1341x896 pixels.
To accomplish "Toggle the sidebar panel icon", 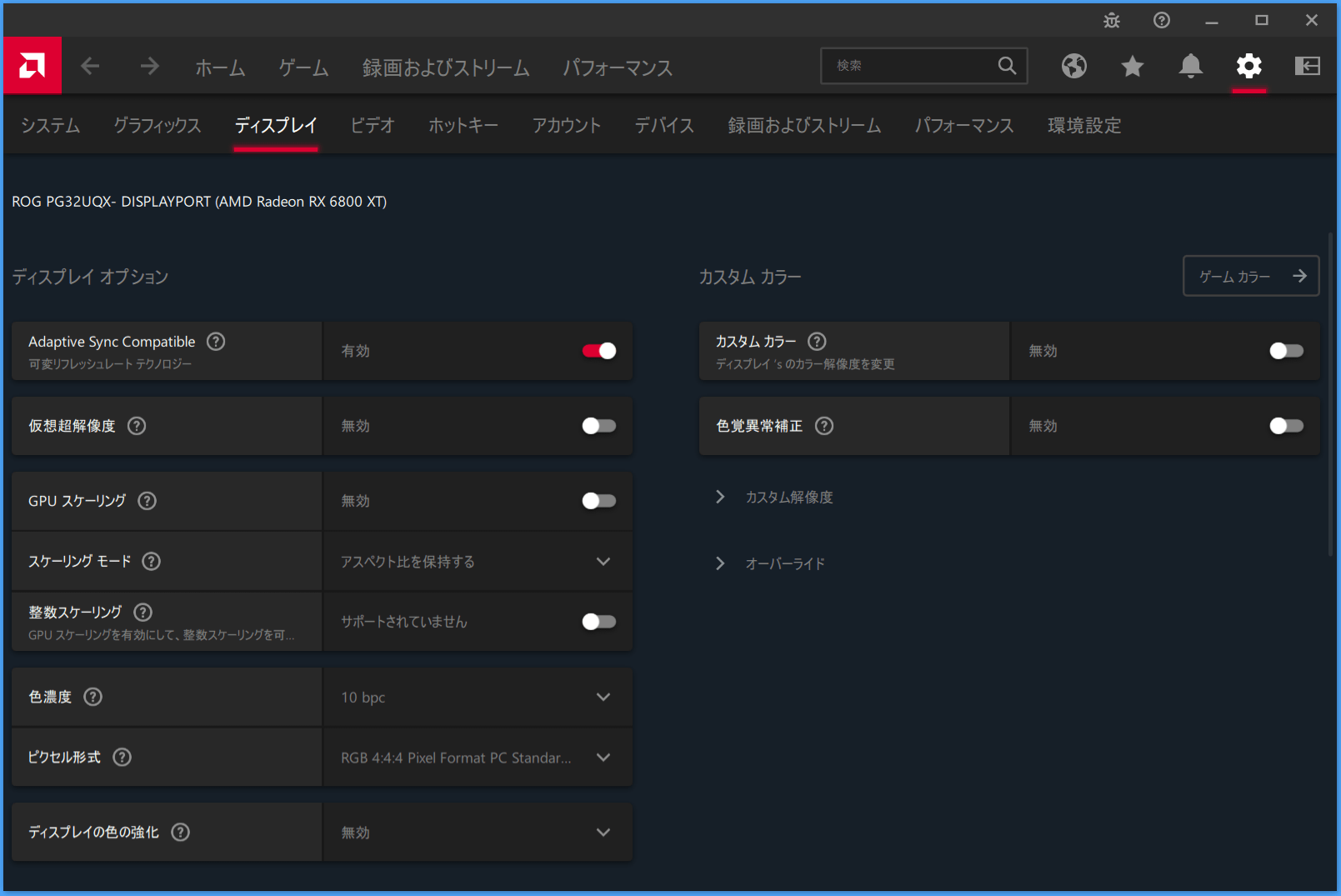I will tap(1308, 66).
